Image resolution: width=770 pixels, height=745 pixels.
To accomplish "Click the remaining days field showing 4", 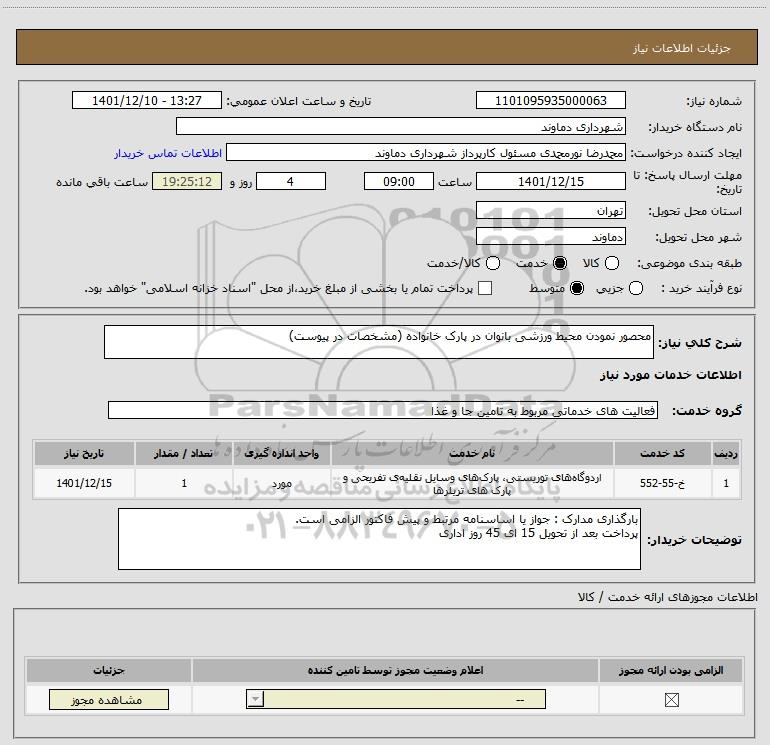I will pyautogui.click(x=291, y=181).
